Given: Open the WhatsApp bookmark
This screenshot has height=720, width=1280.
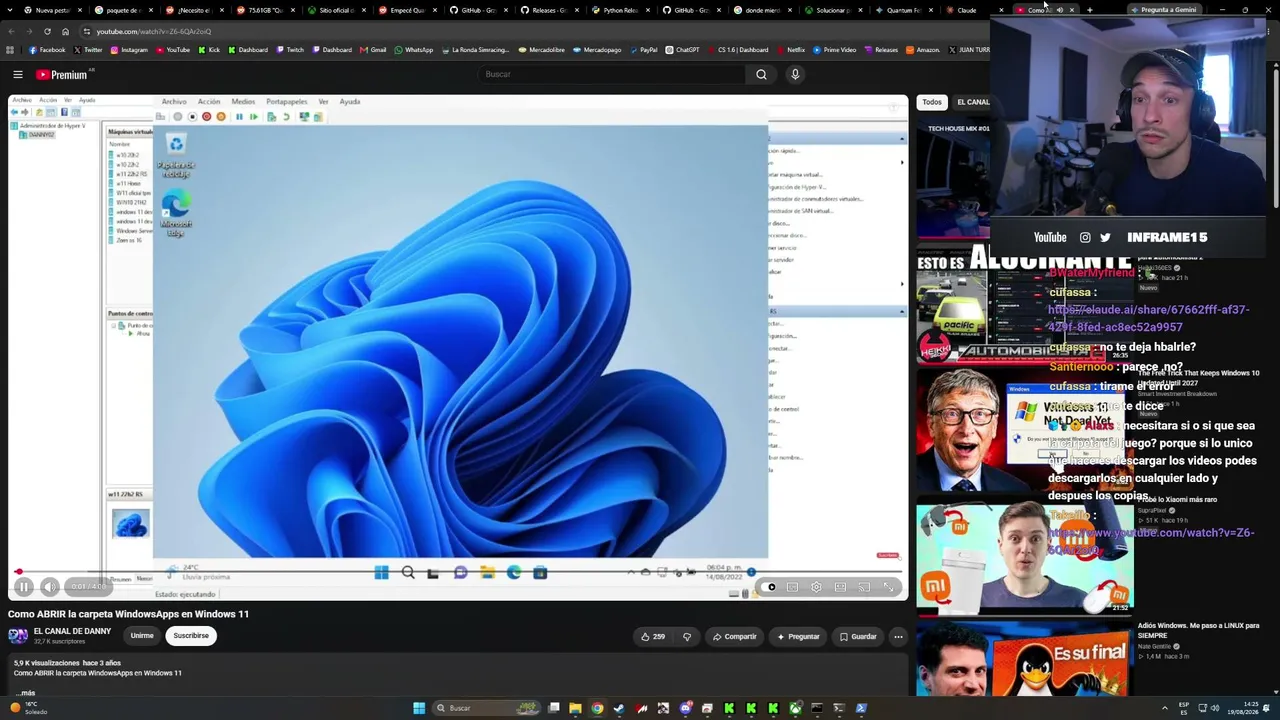Looking at the screenshot, I should click(414, 50).
